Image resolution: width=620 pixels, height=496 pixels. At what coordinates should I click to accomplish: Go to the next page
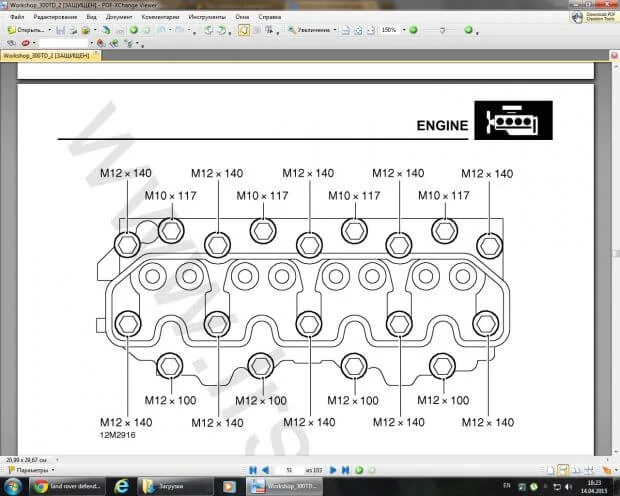click(x=334, y=469)
